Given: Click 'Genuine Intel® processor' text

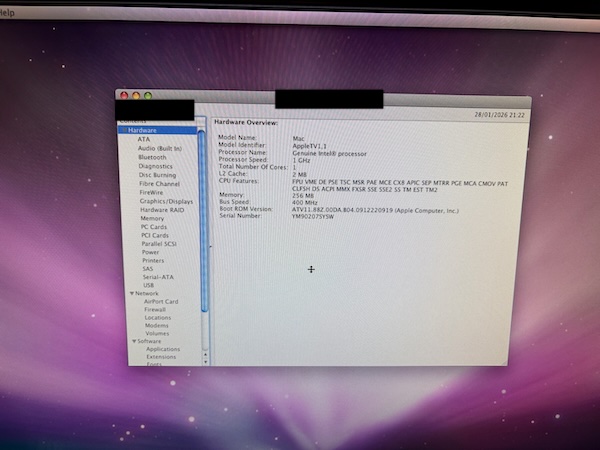Looking at the screenshot, I should [329, 153].
